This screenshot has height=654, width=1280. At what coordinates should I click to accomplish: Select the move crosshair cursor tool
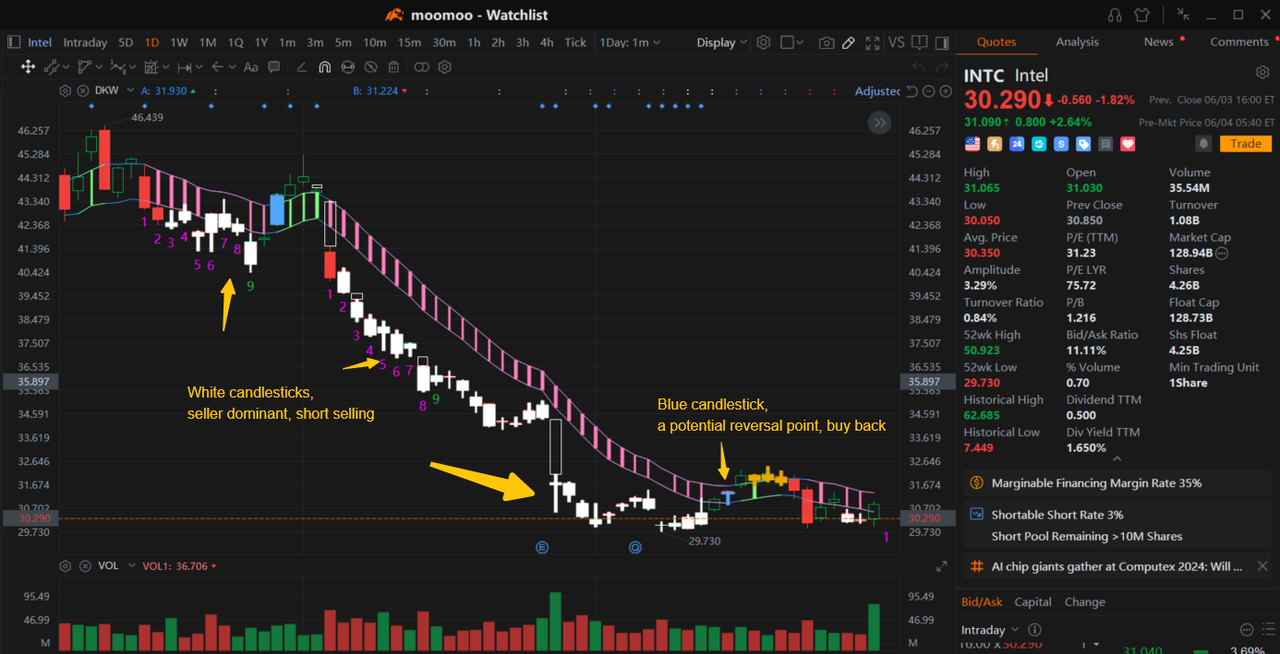point(28,67)
